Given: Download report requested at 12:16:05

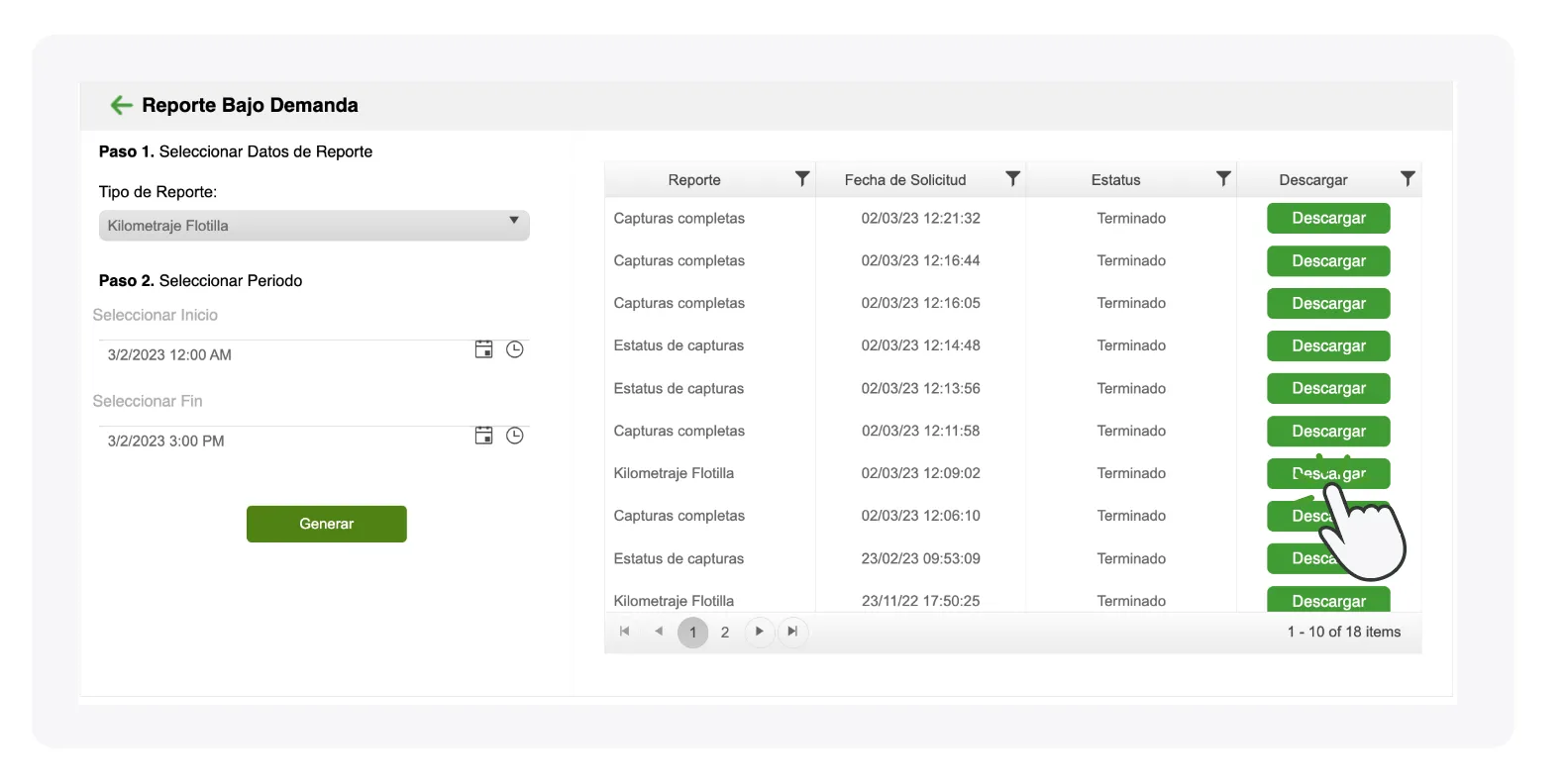Looking at the screenshot, I should tap(1328, 304).
